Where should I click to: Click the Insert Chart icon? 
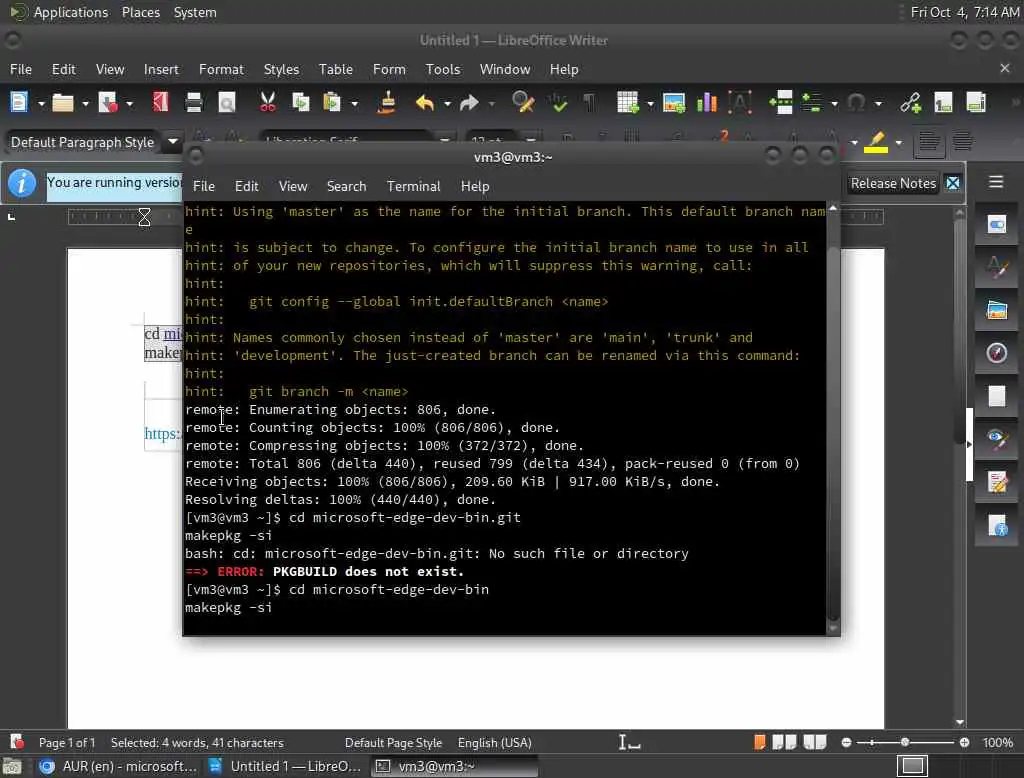click(707, 103)
